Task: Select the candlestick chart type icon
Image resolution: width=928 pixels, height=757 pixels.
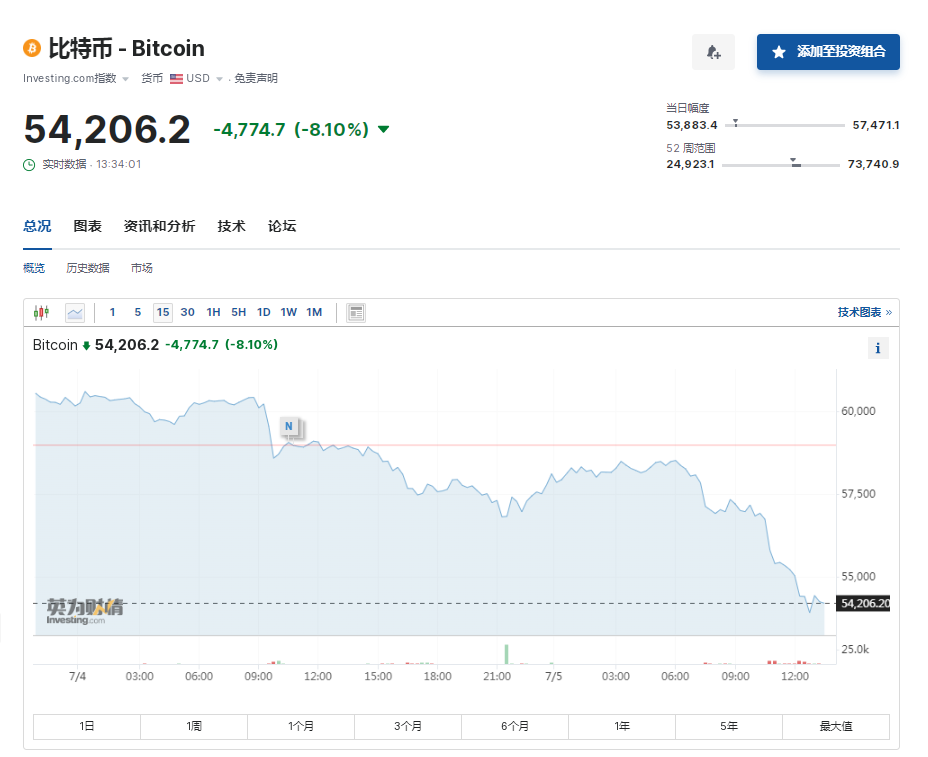Action: pos(41,312)
